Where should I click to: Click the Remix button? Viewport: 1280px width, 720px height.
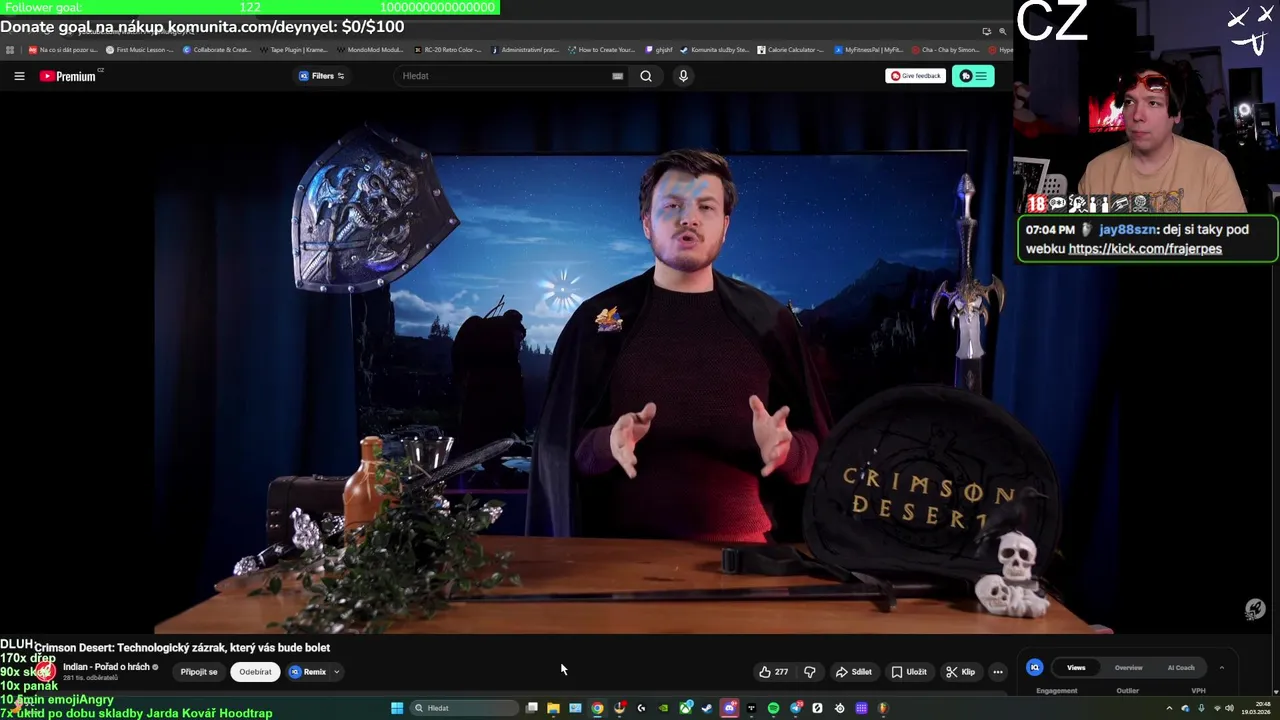(x=308, y=672)
